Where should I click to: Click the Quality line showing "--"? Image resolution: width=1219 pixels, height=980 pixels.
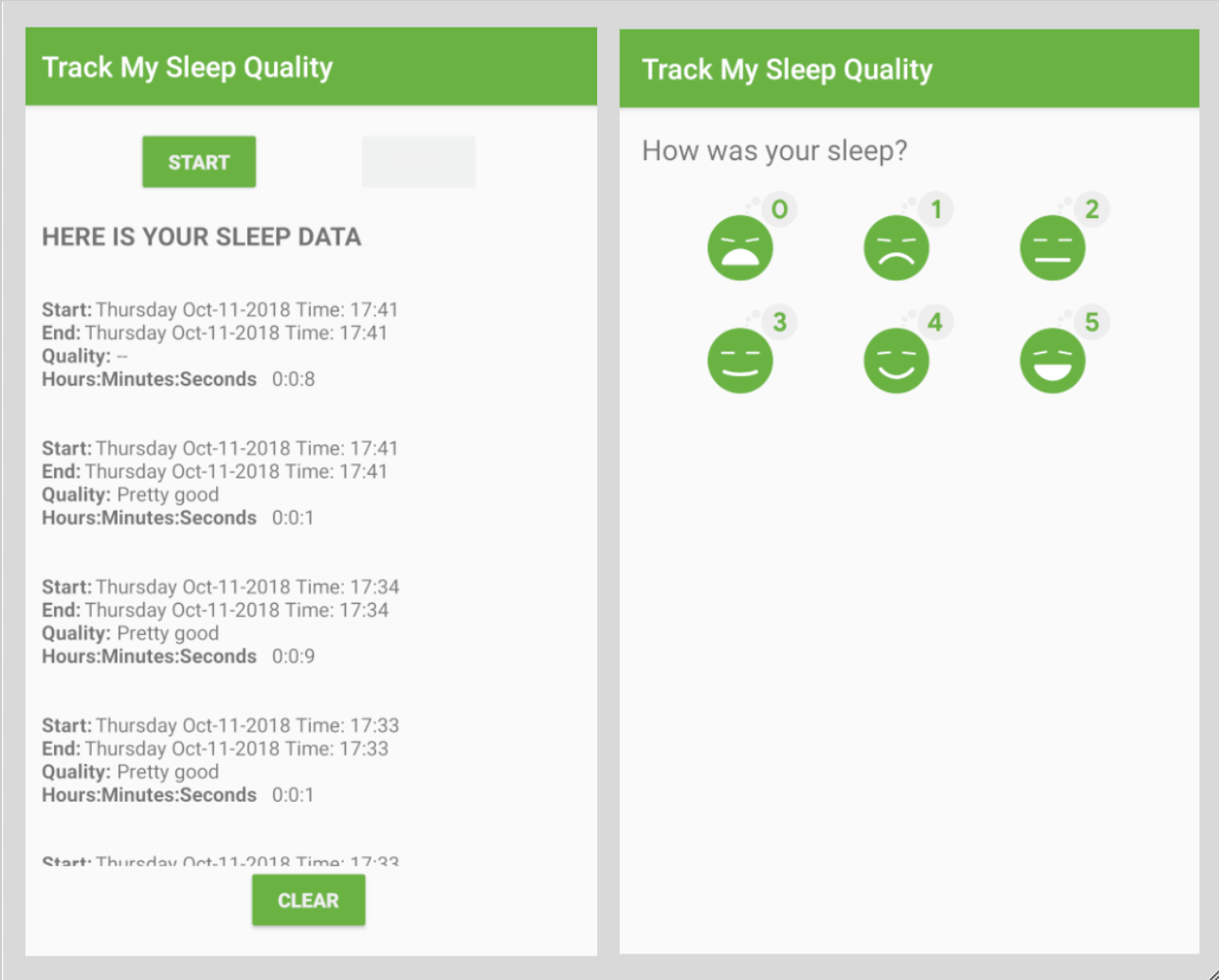85,356
